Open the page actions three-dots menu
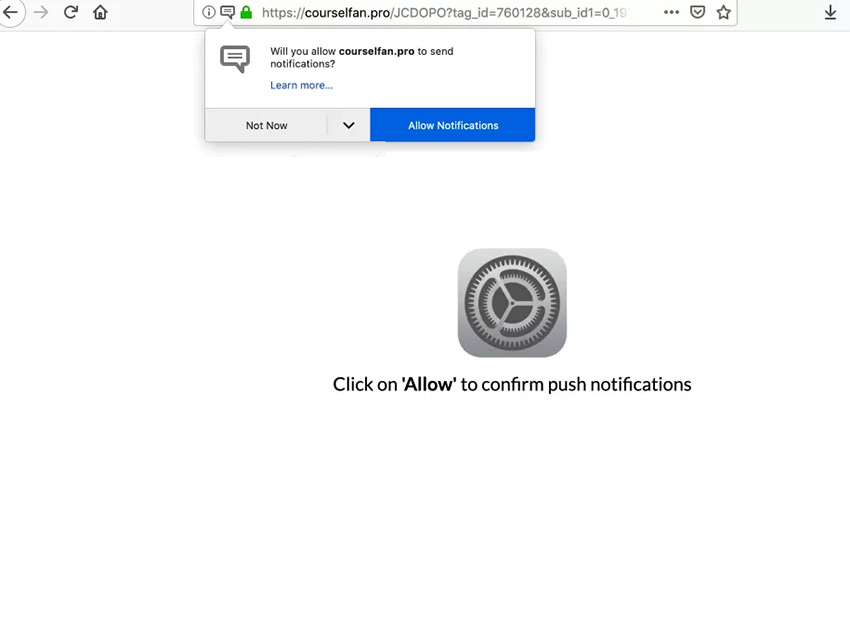This screenshot has width=850, height=630. [671, 12]
